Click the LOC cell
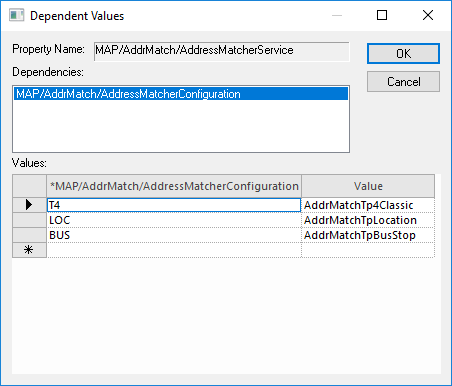Image resolution: width=452 pixels, height=386 pixels. [174, 220]
